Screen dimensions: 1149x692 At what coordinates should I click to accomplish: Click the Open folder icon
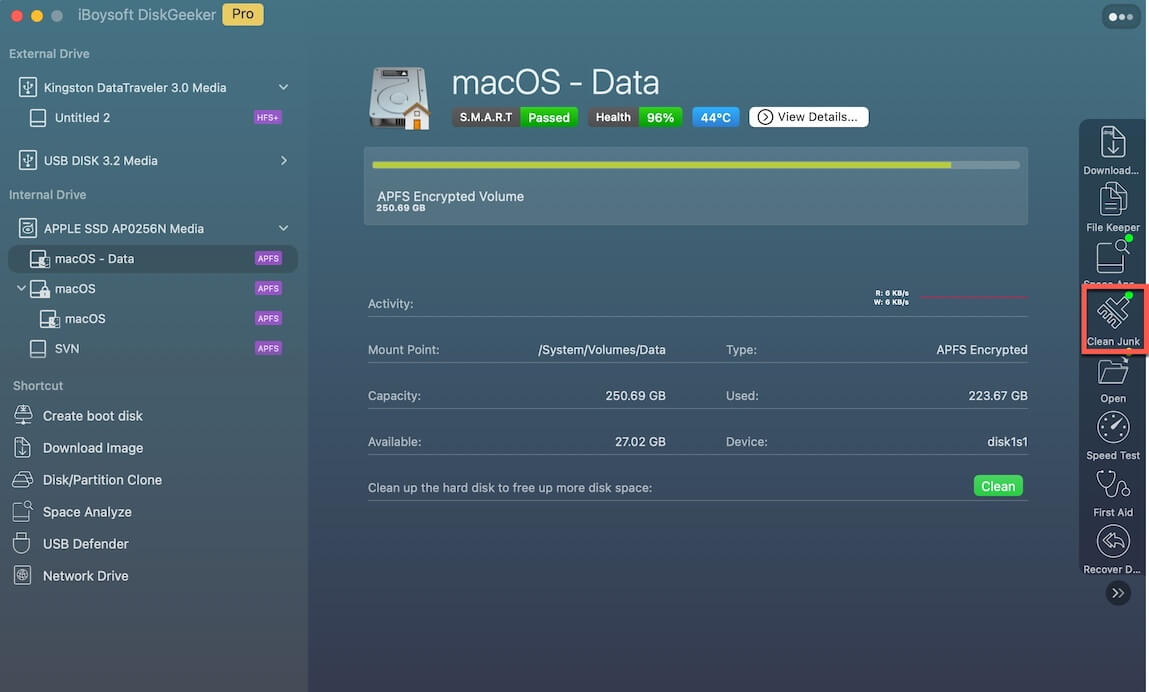point(1112,375)
